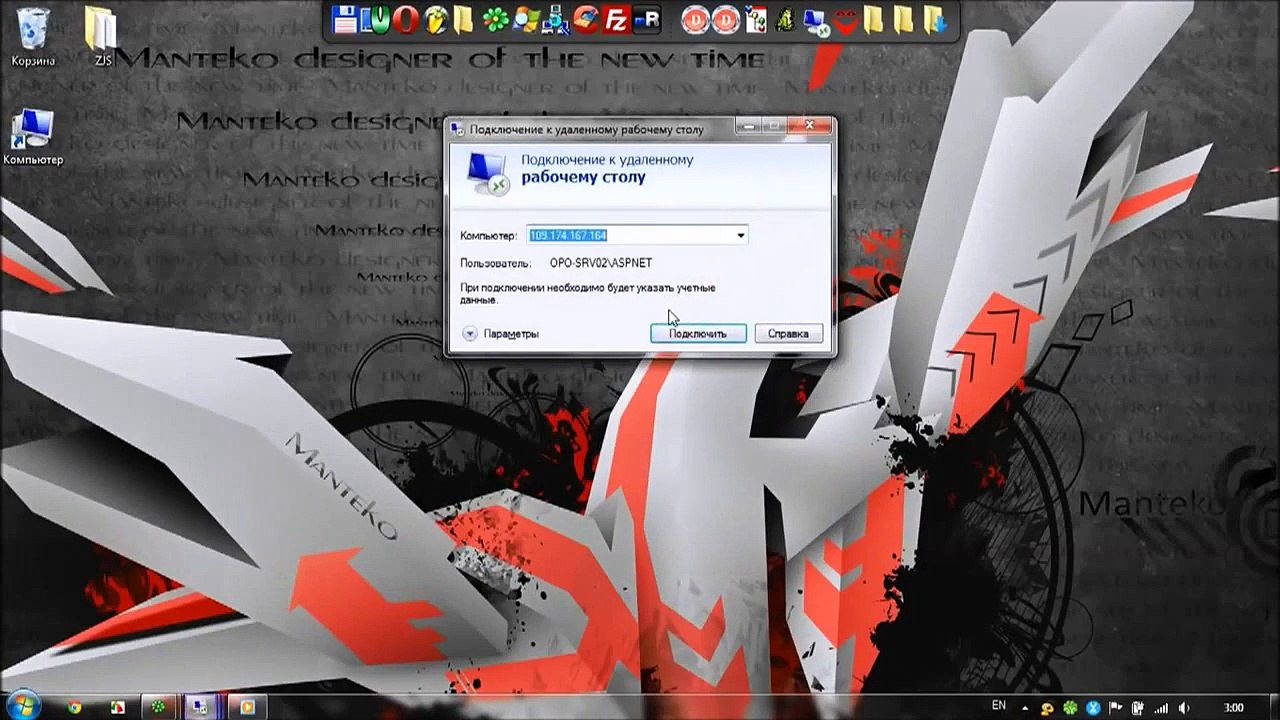Open the red and green taskbar app

117,707
